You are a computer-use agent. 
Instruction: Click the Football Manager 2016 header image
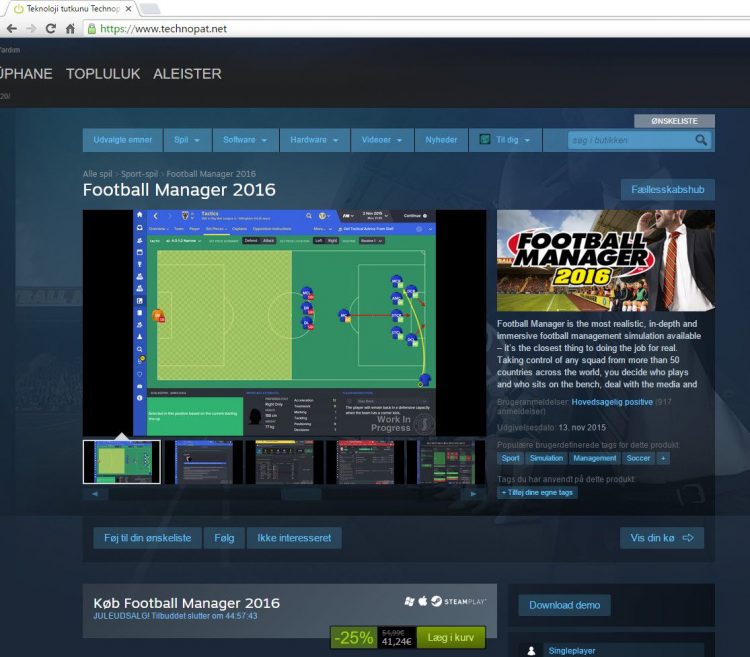click(606, 261)
